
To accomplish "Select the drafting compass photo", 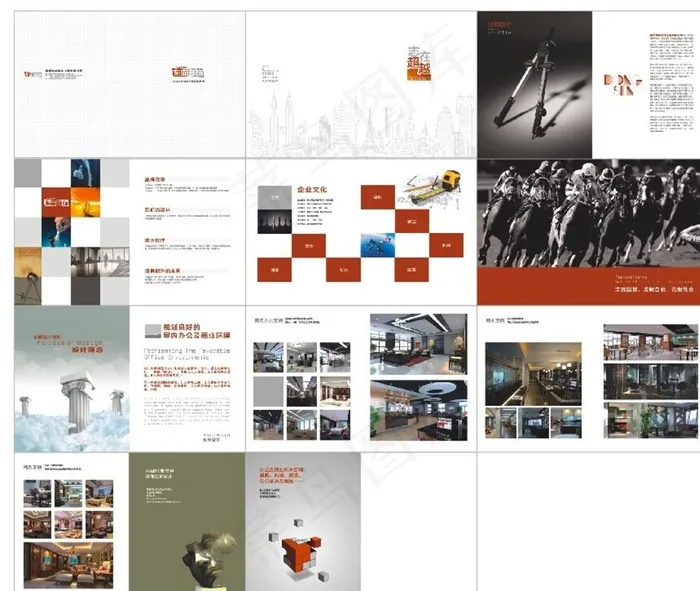I will [534, 85].
